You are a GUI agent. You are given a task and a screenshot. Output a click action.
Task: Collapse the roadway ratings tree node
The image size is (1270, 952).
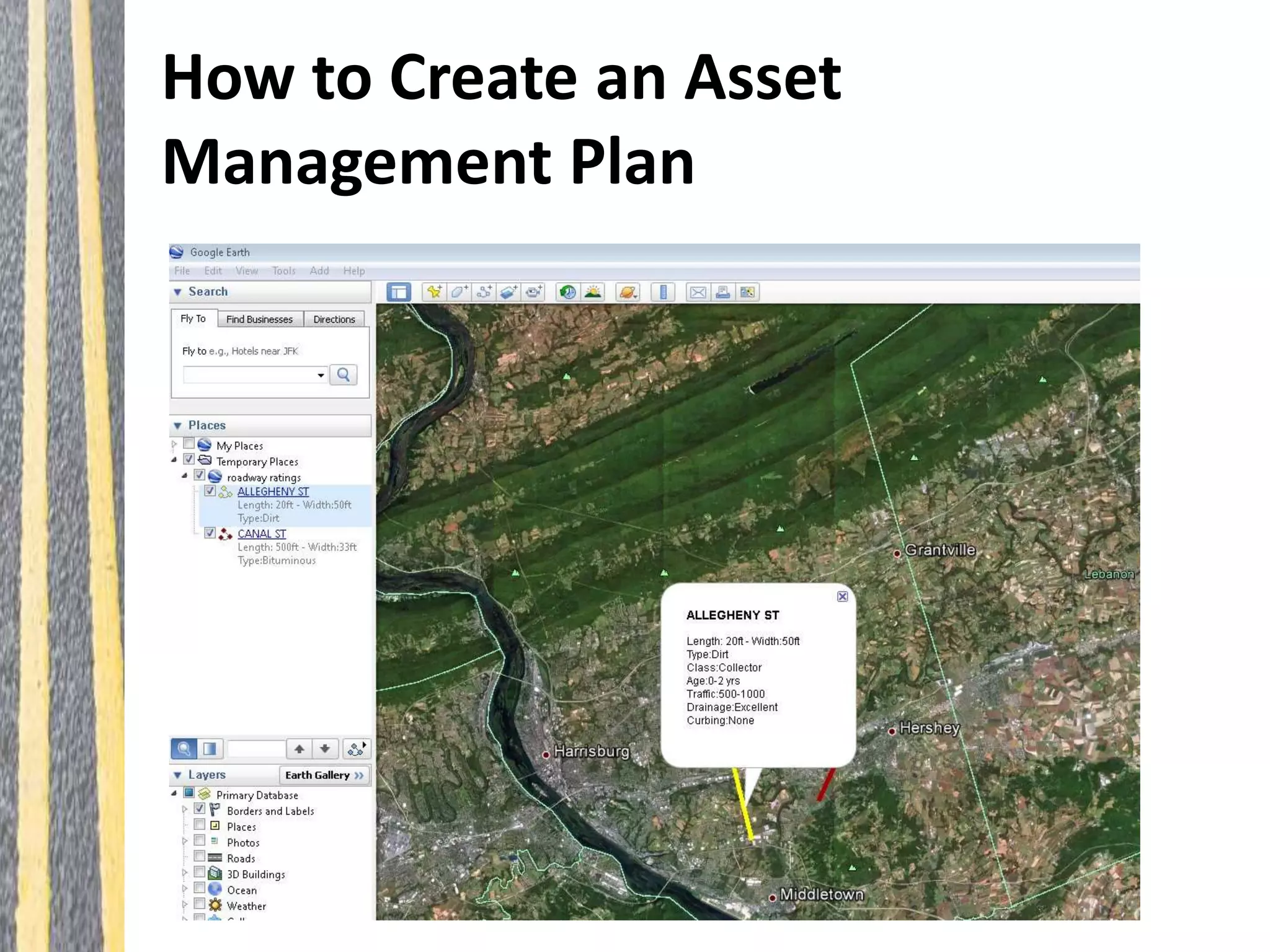click(x=185, y=476)
